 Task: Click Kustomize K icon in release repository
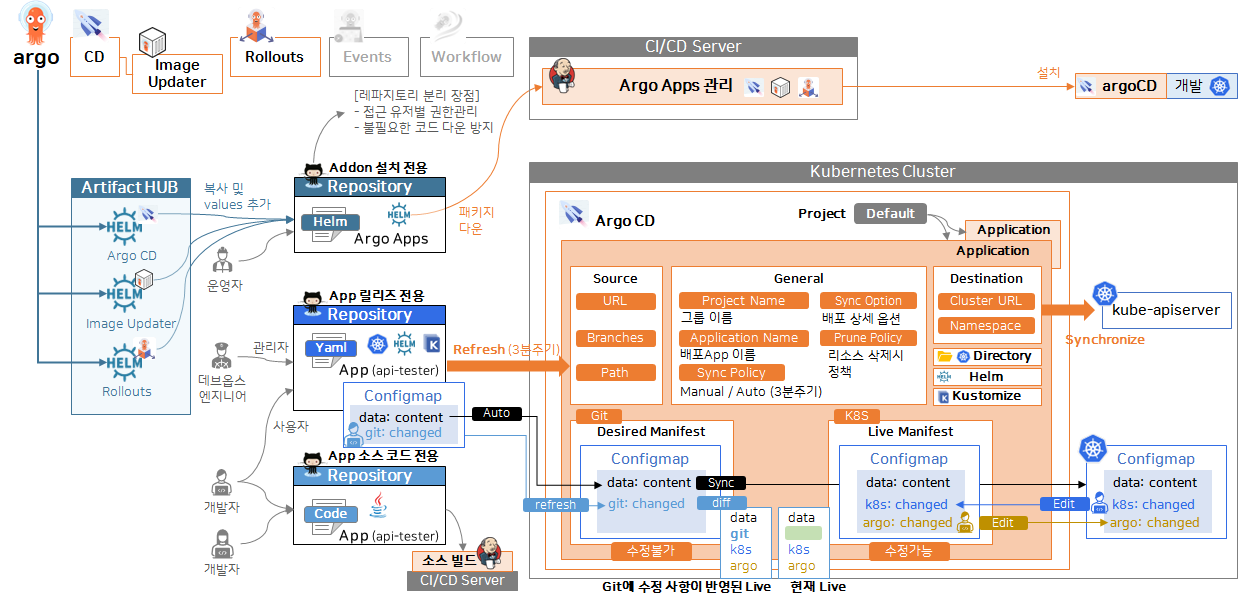(432, 344)
